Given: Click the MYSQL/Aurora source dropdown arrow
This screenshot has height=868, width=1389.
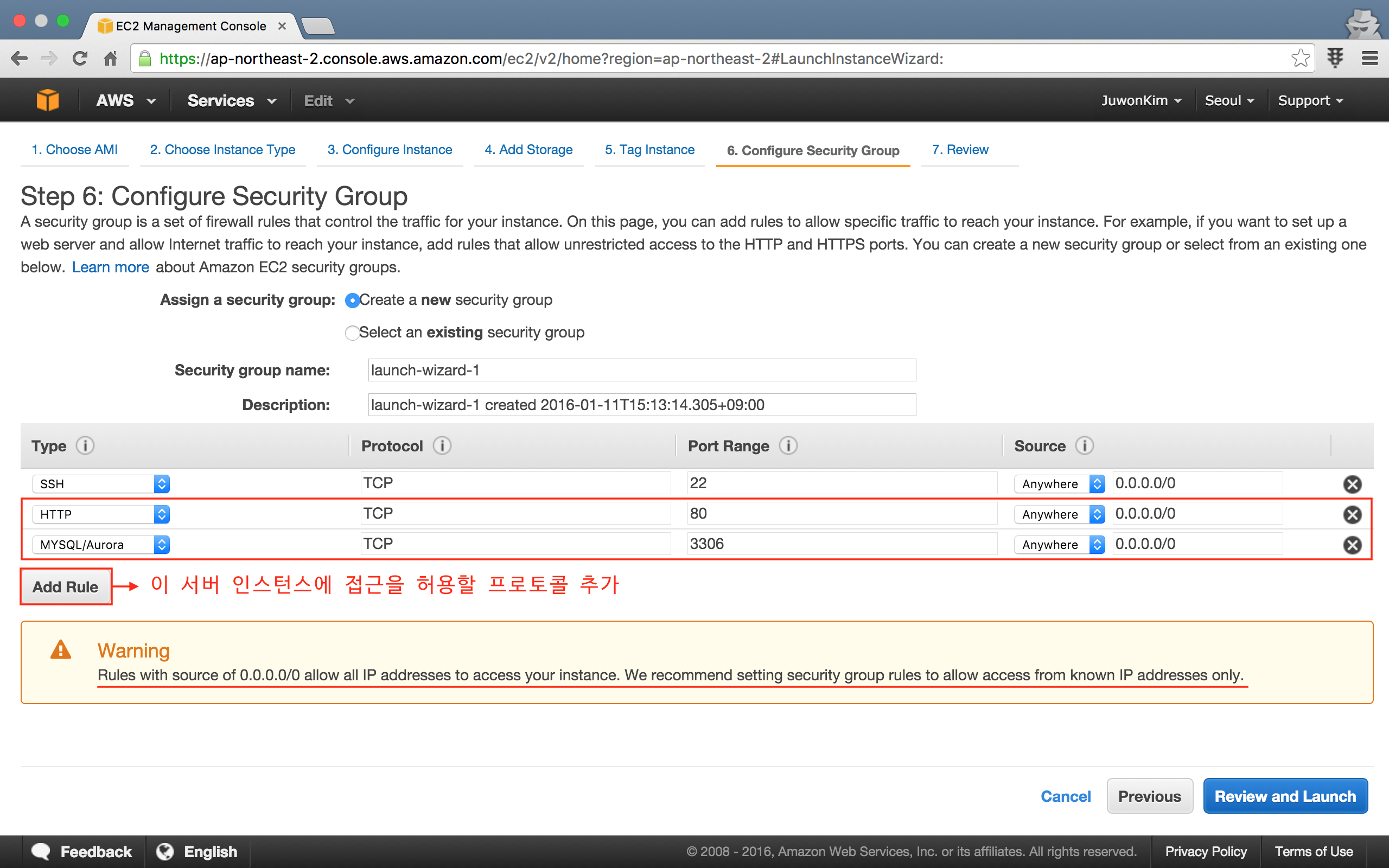Looking at the screenshot, I should pyautogui.click(x=1097, y=544).
